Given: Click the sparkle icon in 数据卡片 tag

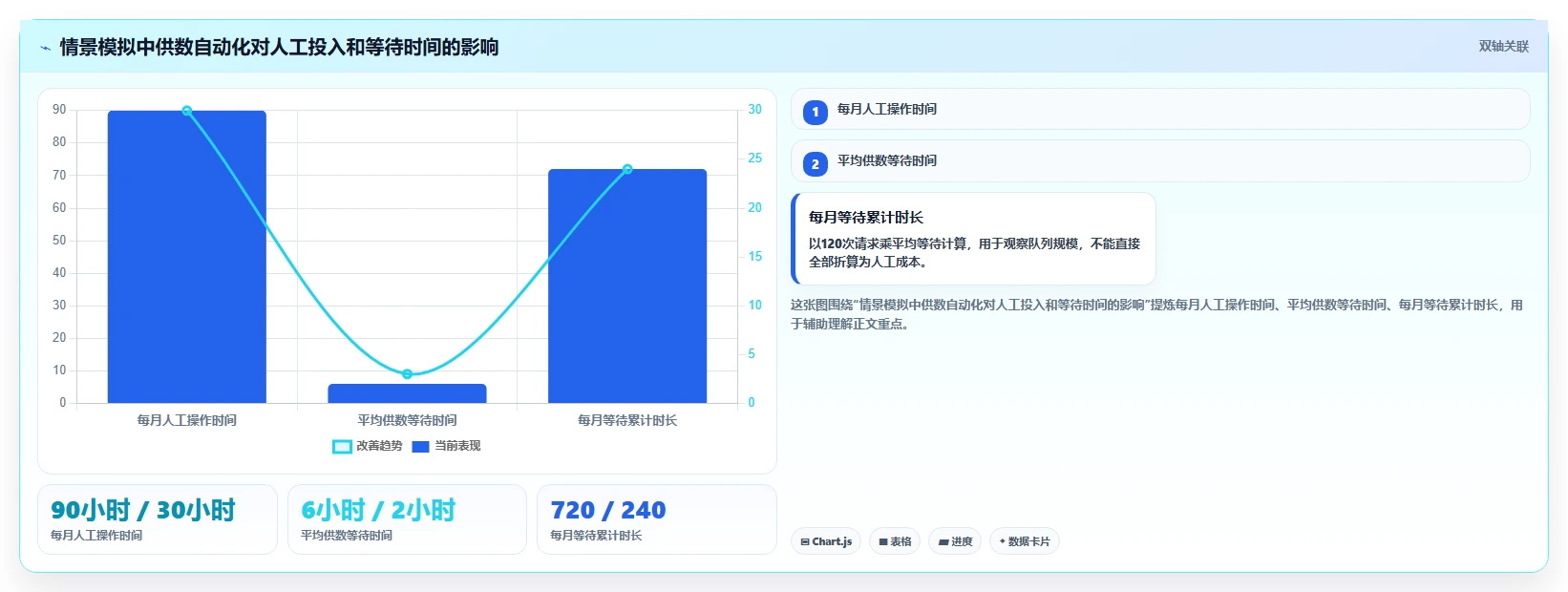Looking at the screenshot, I should pos(1002,541).
